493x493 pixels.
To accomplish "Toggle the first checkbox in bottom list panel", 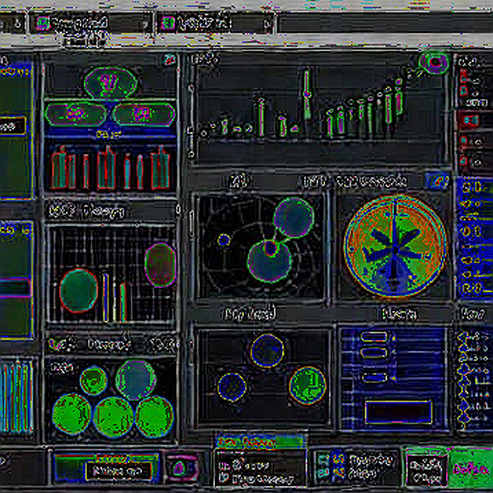I will pos(223,467).
